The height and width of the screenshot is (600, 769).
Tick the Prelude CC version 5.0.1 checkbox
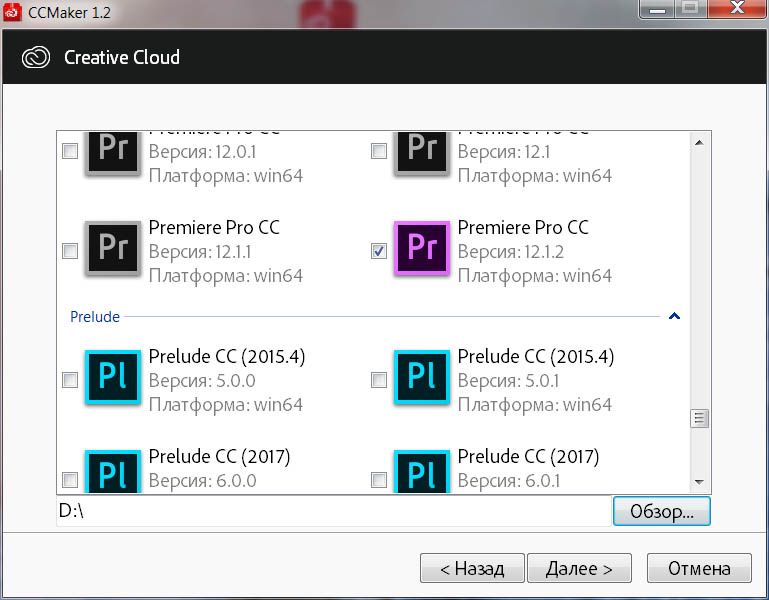click(x=379, y=379)
